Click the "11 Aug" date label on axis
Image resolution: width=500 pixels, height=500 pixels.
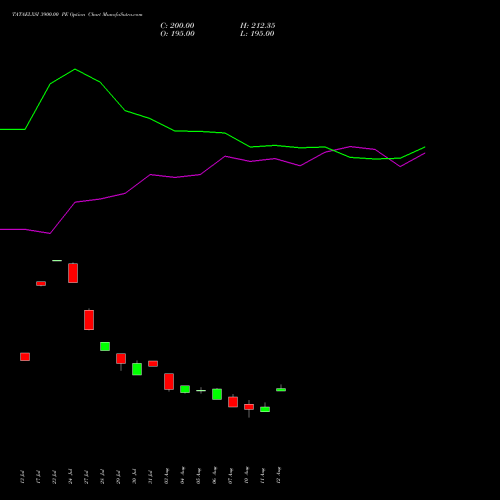tap(262, 476)
